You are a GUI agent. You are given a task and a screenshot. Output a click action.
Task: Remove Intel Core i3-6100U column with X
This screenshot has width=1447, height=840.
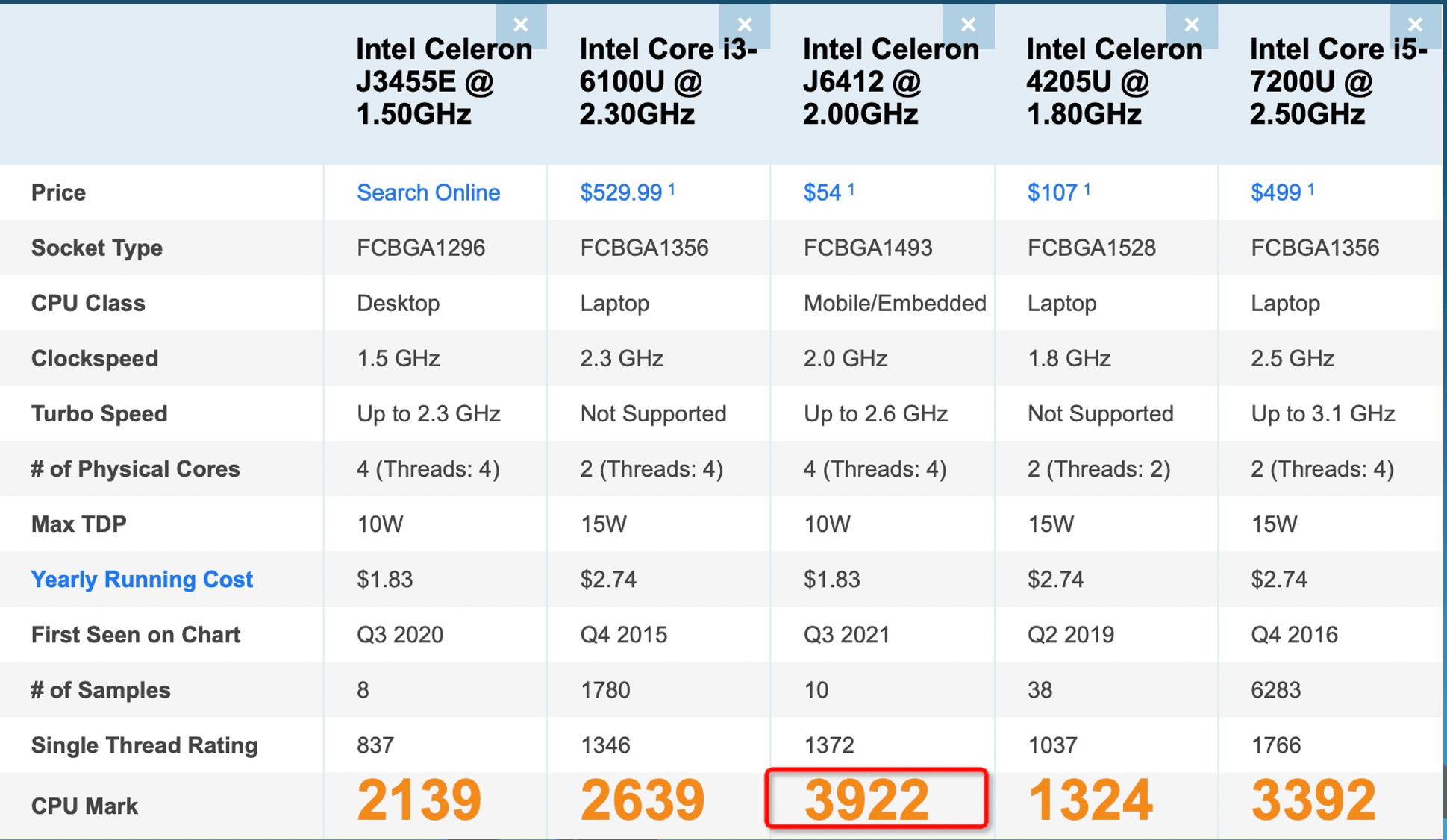[x=744, y=25]
